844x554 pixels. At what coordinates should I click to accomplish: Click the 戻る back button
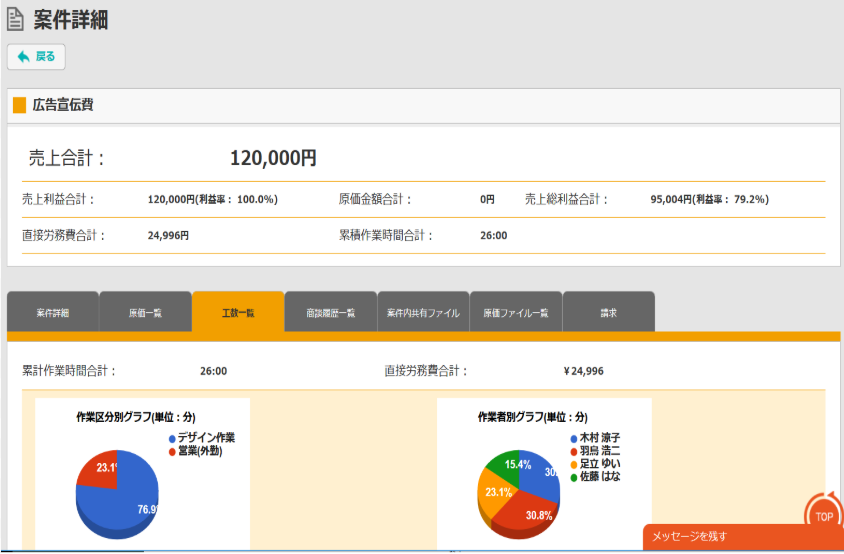click(x=36, y=57)
